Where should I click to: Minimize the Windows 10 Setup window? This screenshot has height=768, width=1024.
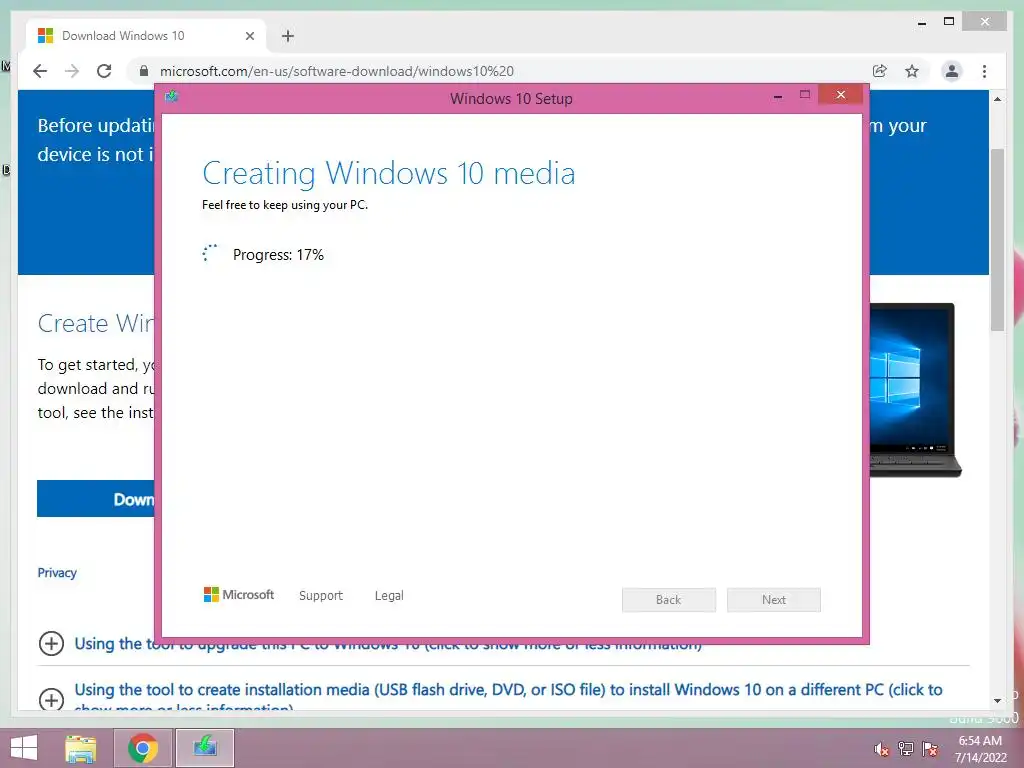pos(778,97)
